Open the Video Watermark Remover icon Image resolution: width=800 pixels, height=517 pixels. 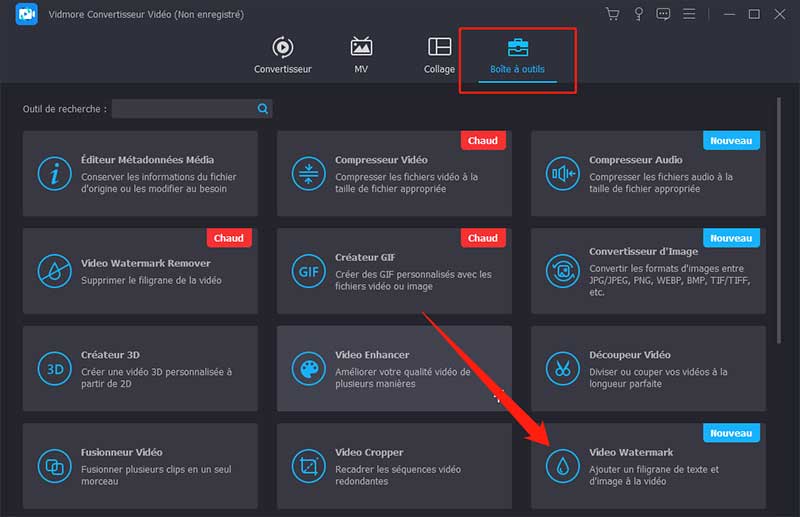[x=55, y=271]
